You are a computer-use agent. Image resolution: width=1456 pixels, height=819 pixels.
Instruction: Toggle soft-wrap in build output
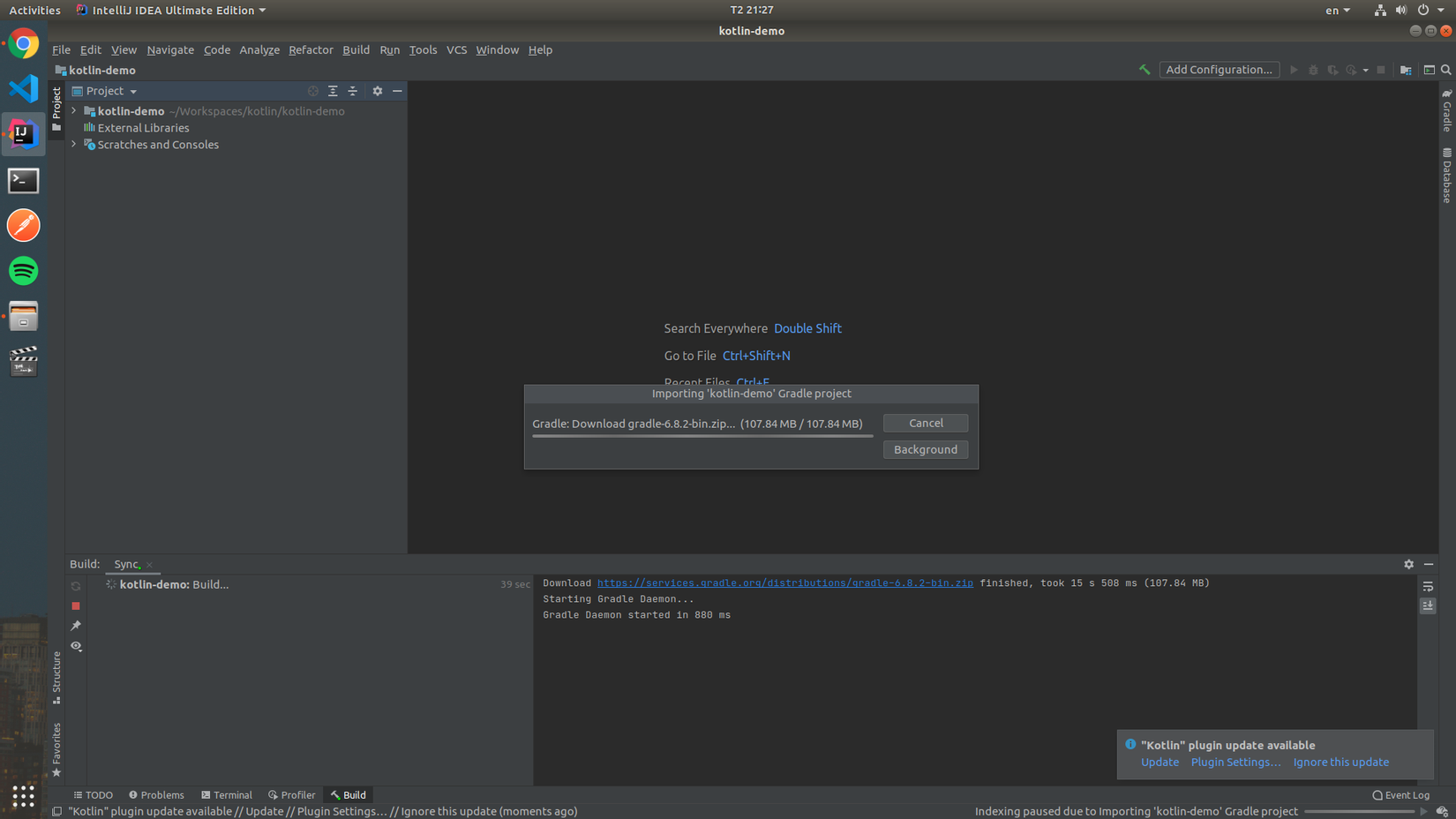click(x=1428, y=587)
